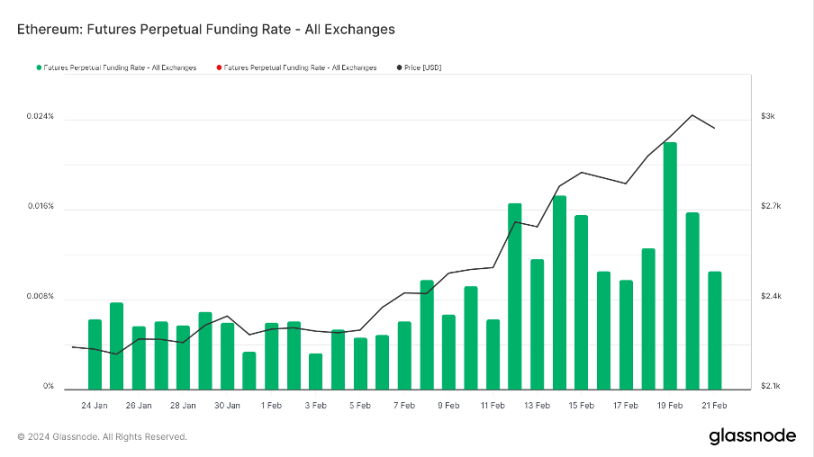Click the 13 Feb date label
The height and width of the screenshot is (457, 814).
537,406
